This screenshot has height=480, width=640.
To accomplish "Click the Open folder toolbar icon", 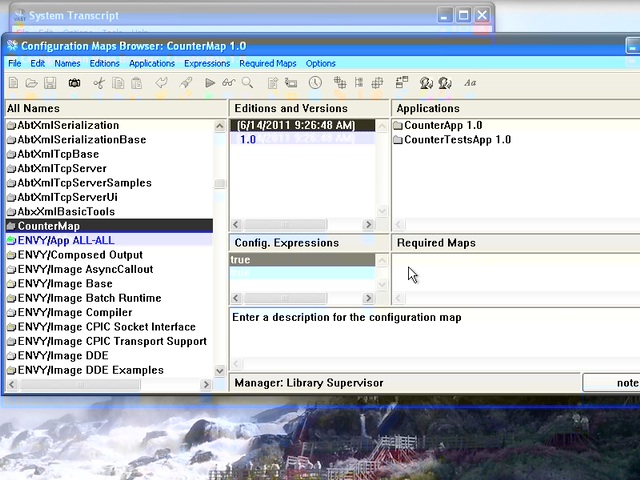I will tap(31, 83).
